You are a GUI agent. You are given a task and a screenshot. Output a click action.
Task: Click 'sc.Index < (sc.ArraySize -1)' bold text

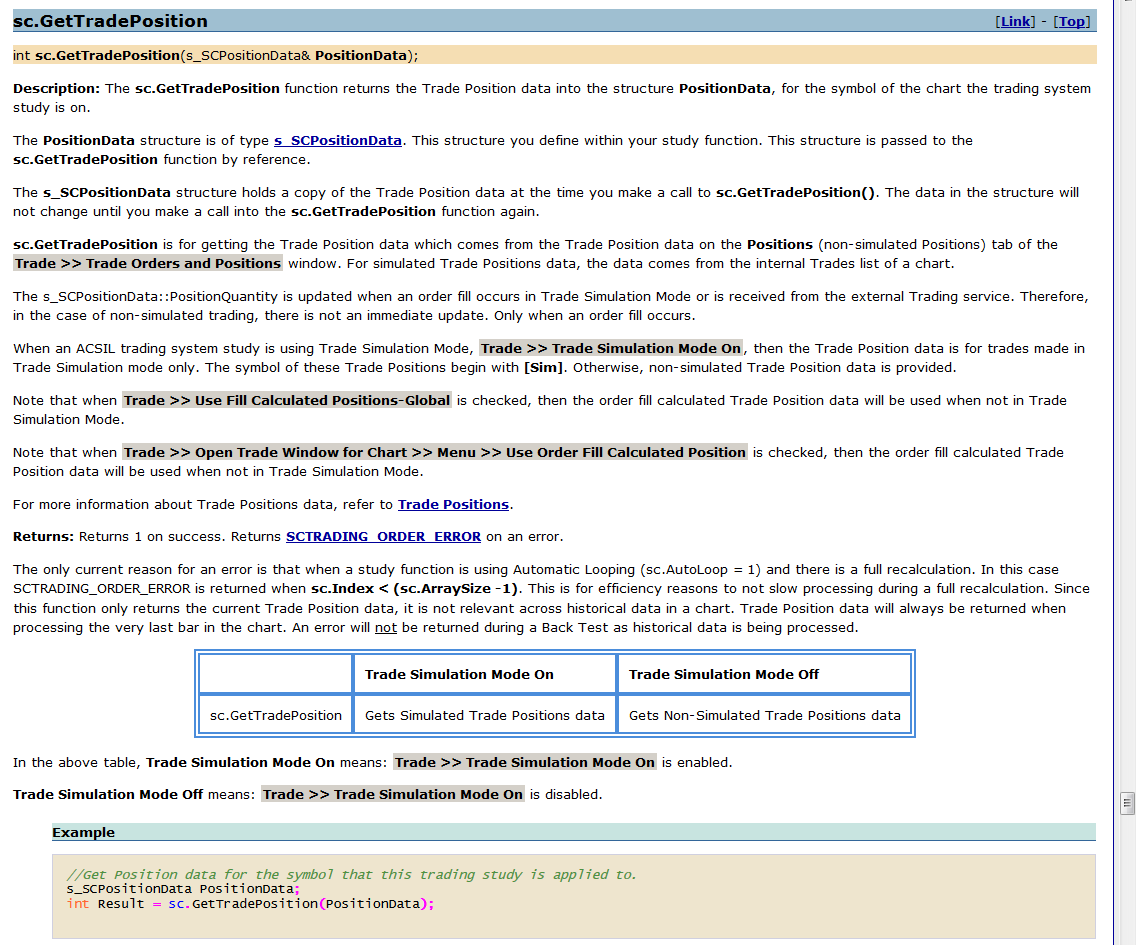(415, 588)
